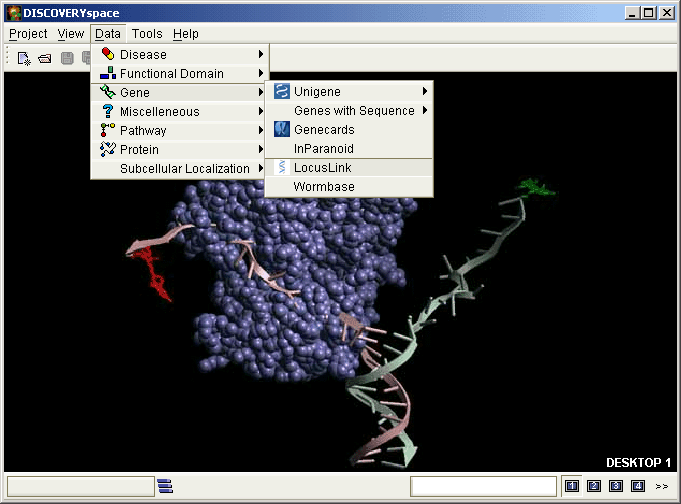Expand the Functional Domain submenu arrow
Image resolution: width=681 pixels, height=504 pixels.
coord(261,73)
